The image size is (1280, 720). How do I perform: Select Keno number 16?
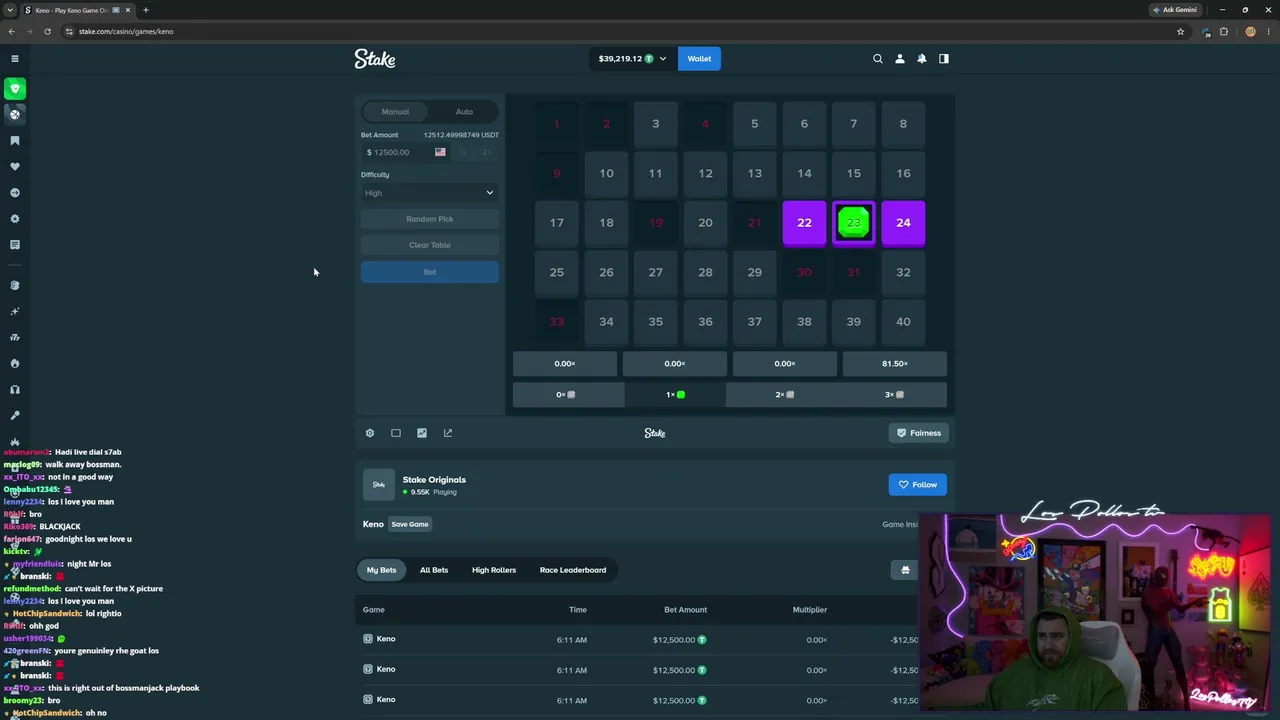coord(903,173)
